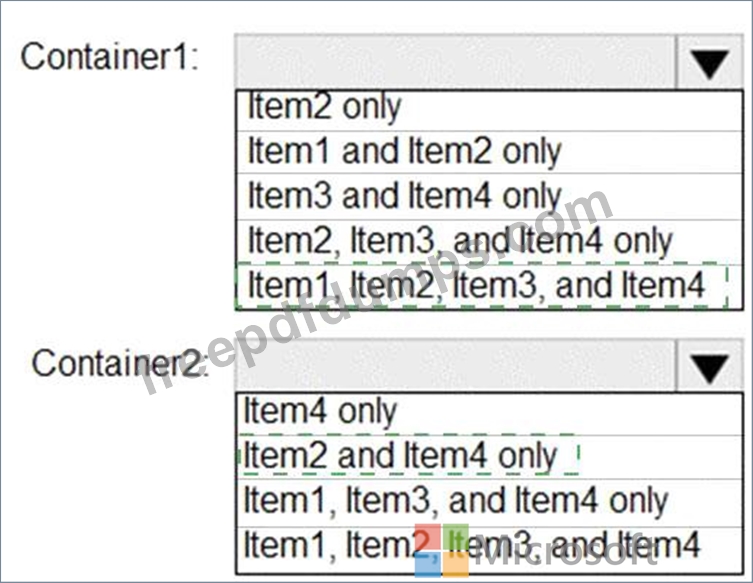Click the Container1 label

pyautogui.click(x=109, y=57)
